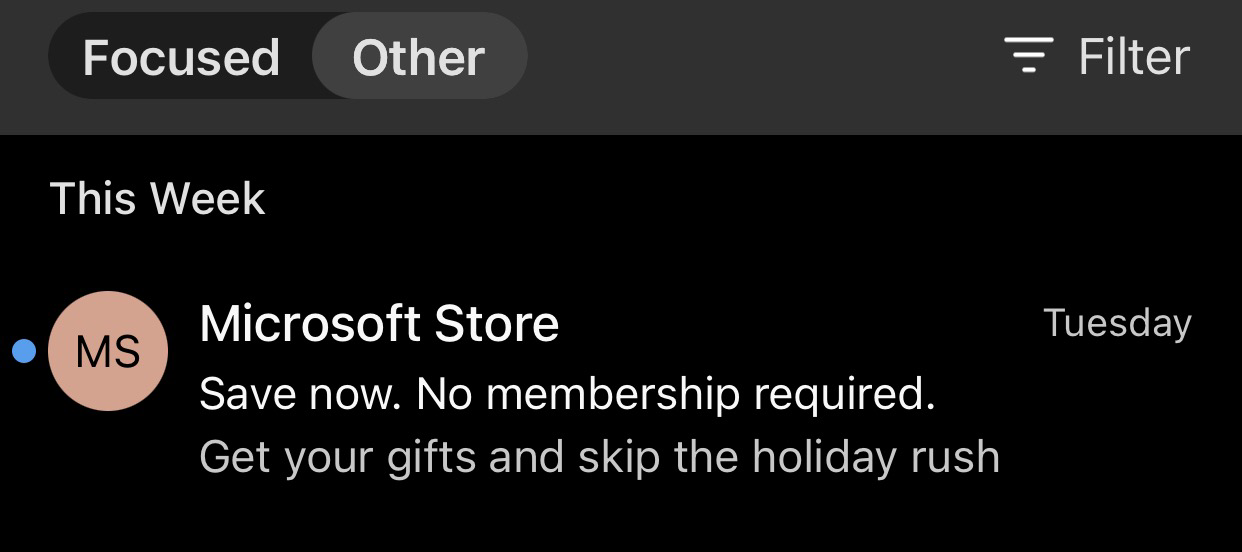The width and height of the screenshot is (1242, 552).
Task: Open the Filter options menu
Action: pos(1097,56)
